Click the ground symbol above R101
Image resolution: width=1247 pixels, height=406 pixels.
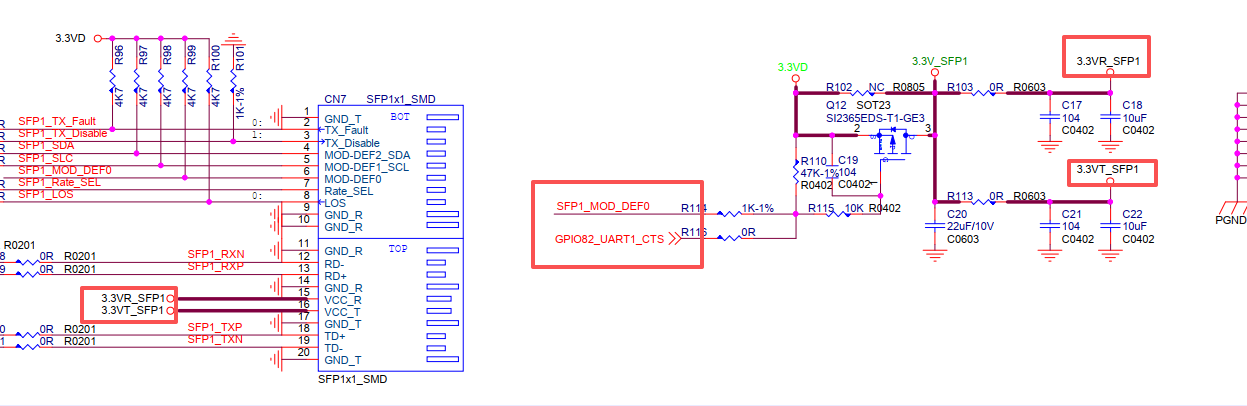click(x=234, y=42)
